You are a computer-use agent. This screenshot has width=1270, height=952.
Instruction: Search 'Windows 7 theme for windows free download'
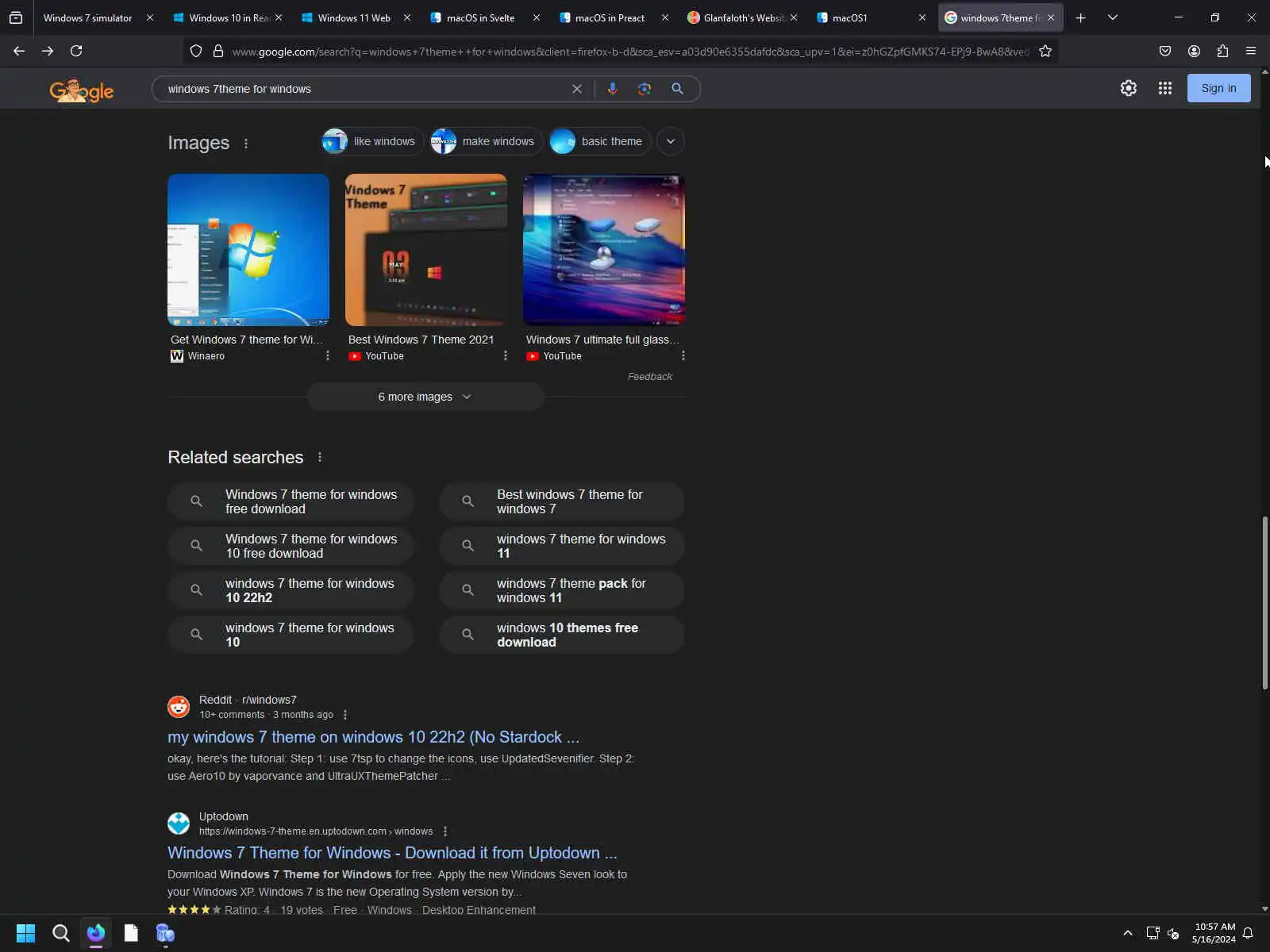click(291, 501)
